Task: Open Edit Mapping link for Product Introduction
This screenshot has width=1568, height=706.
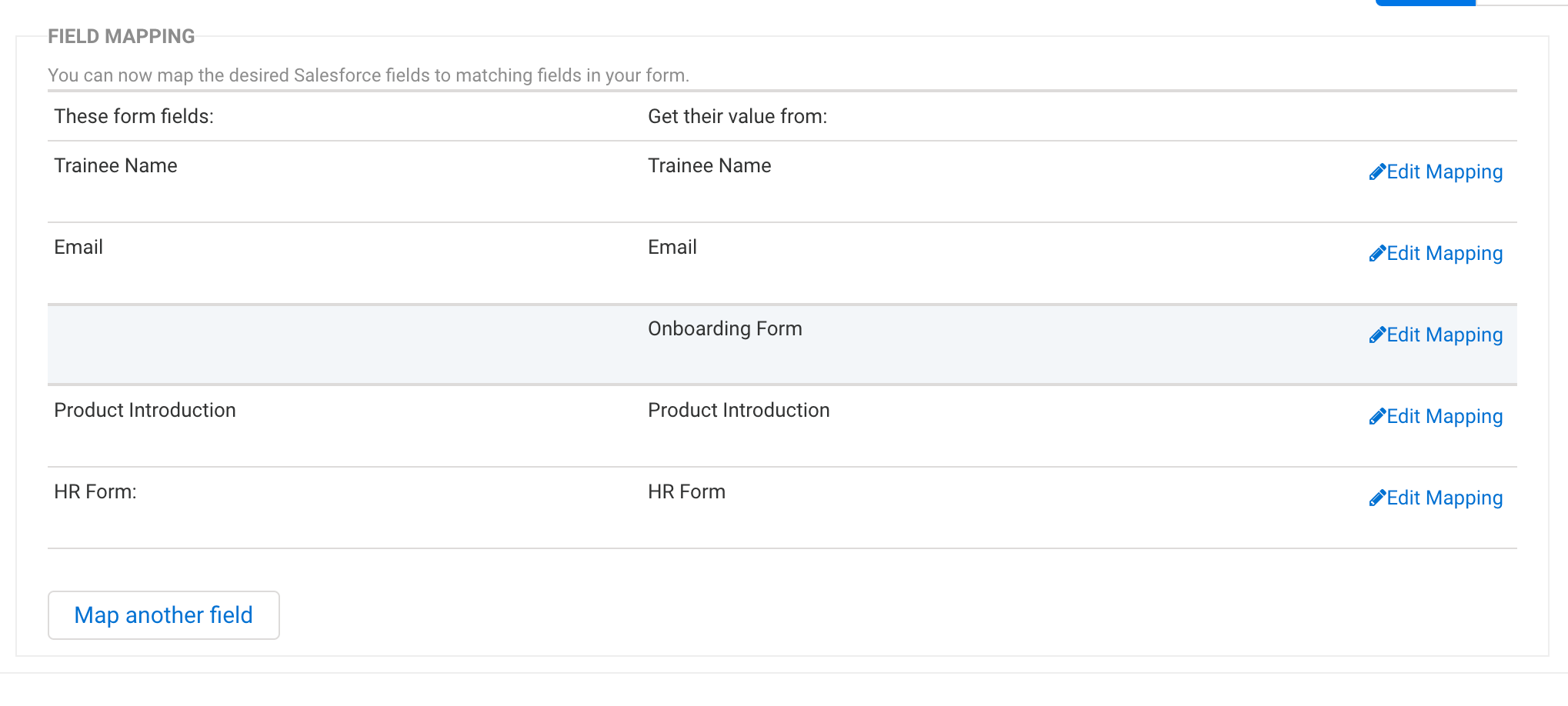Action: click(x=1436, y=416)
